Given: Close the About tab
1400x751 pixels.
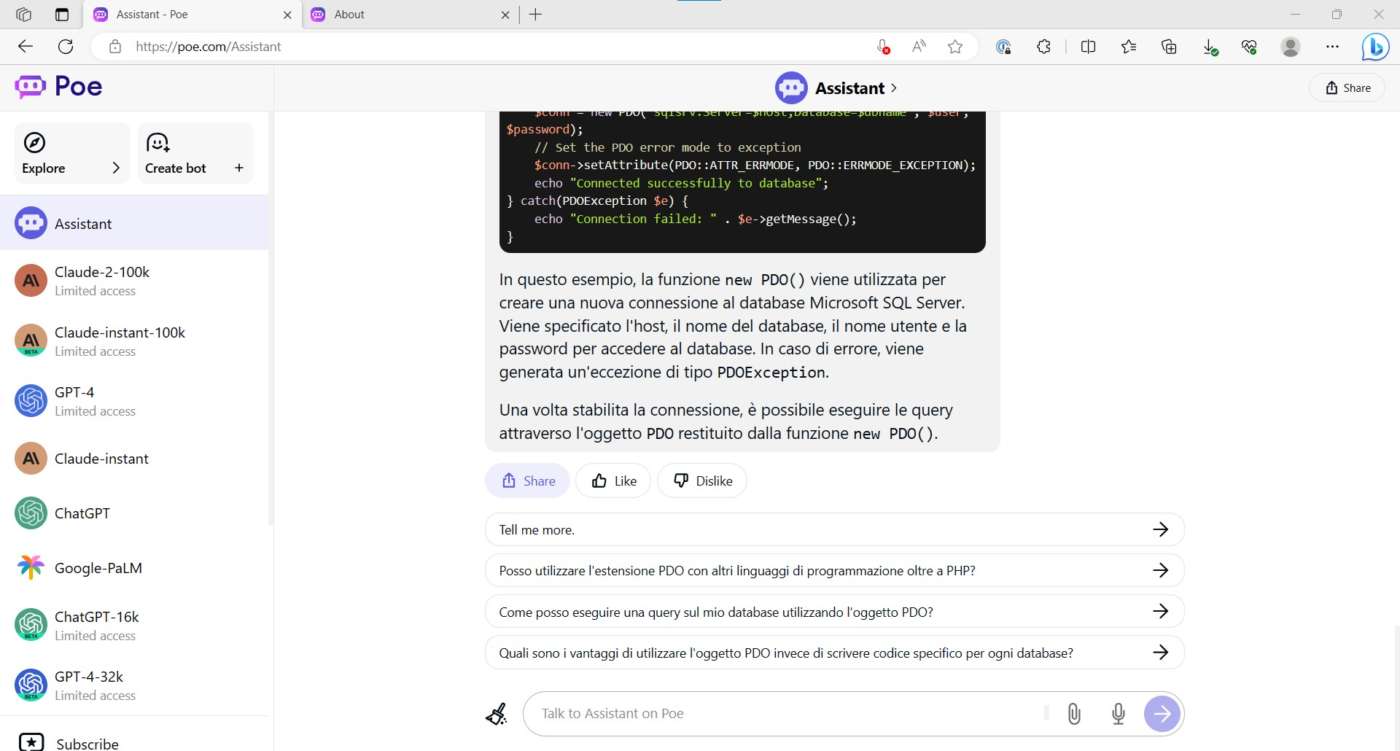Looking at the screenshot, I should tap(505, 14).
